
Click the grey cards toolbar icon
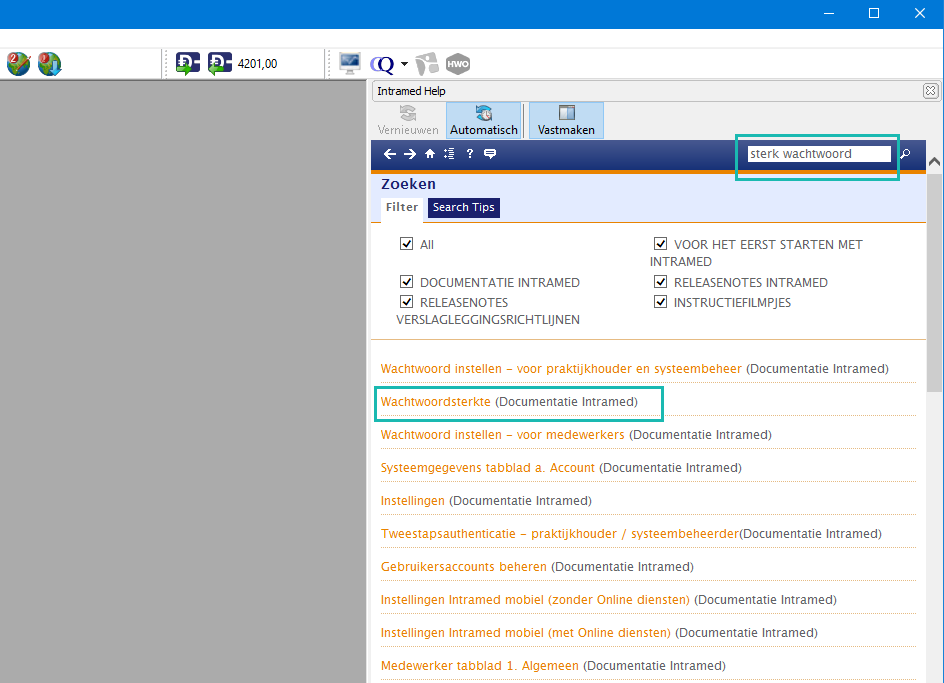tap(427, 64)
